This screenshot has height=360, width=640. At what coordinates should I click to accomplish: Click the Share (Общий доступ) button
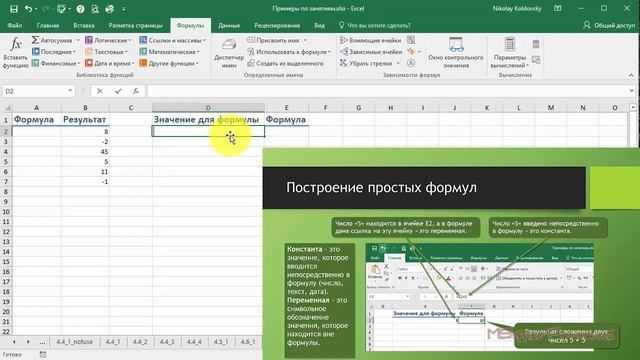tap(609, 25)
